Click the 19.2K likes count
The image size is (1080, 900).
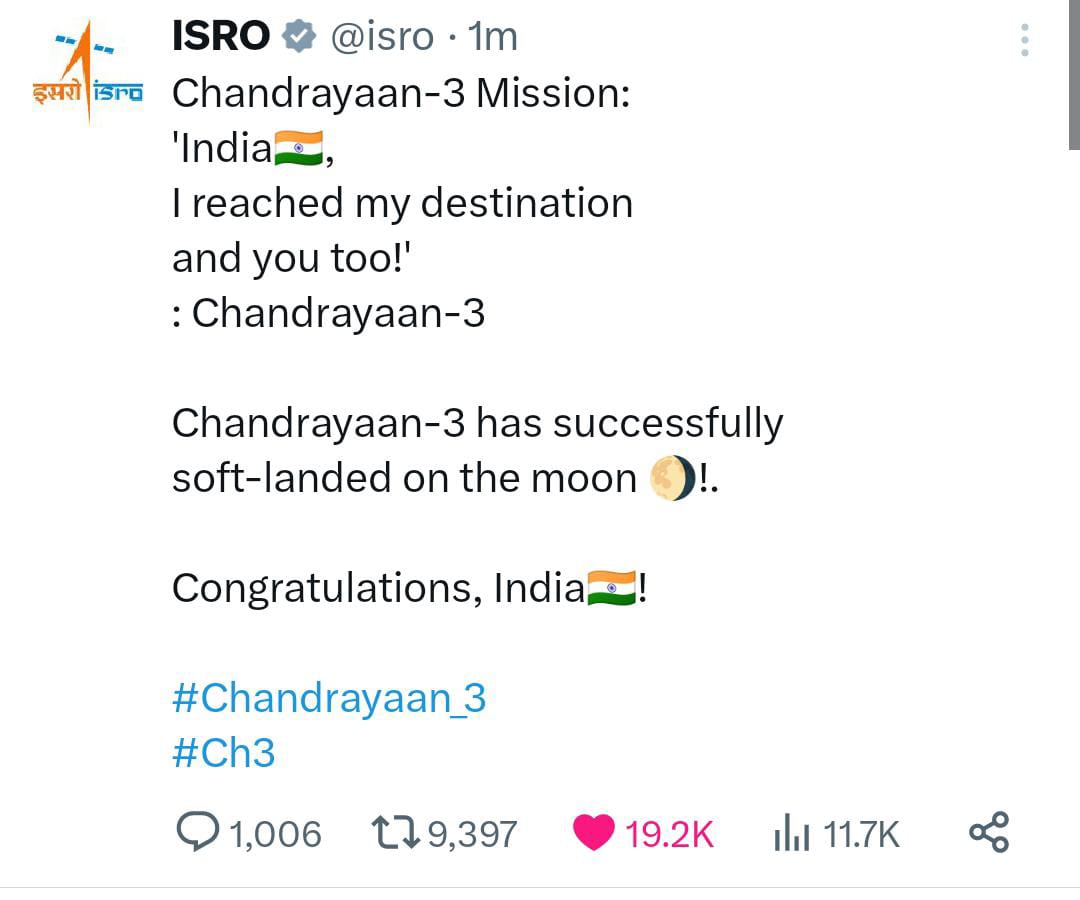click(670, 833)
